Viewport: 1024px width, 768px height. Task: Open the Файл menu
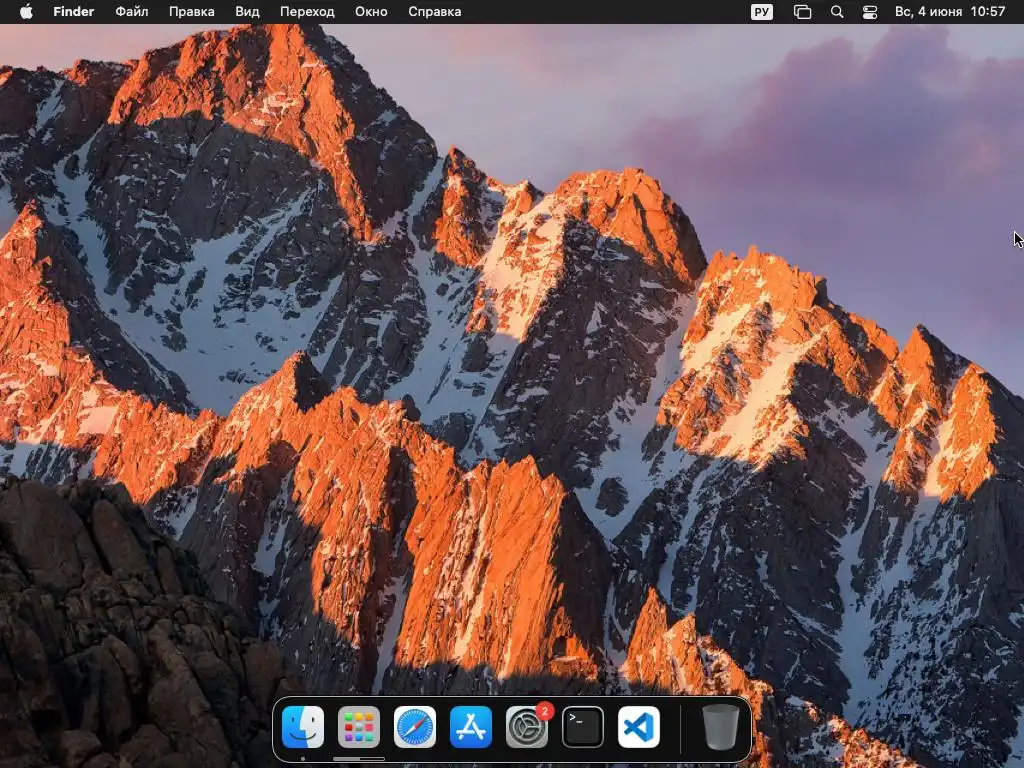pos(131,12)
